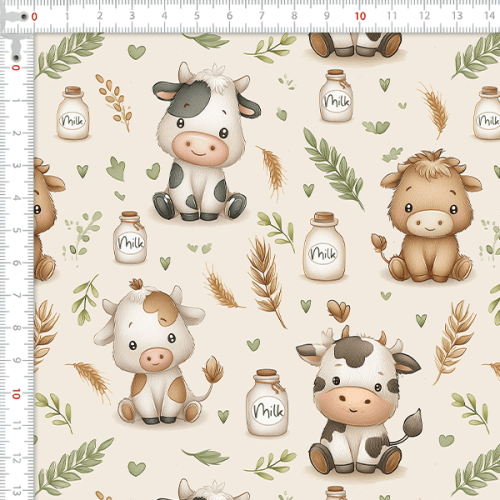Click the screw hole on the left ruler
Screen dimensions: 500x500
[x=16, y=58]
